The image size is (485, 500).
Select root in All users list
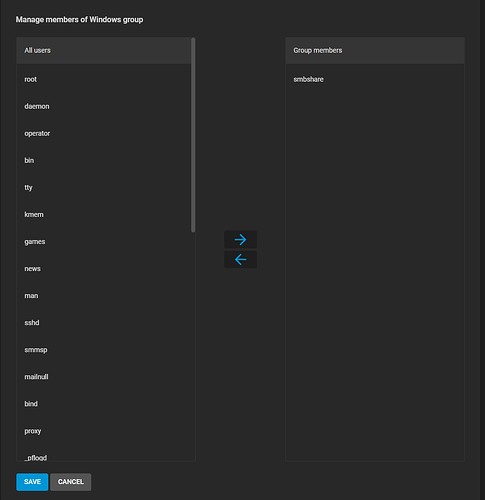[104, 79]
